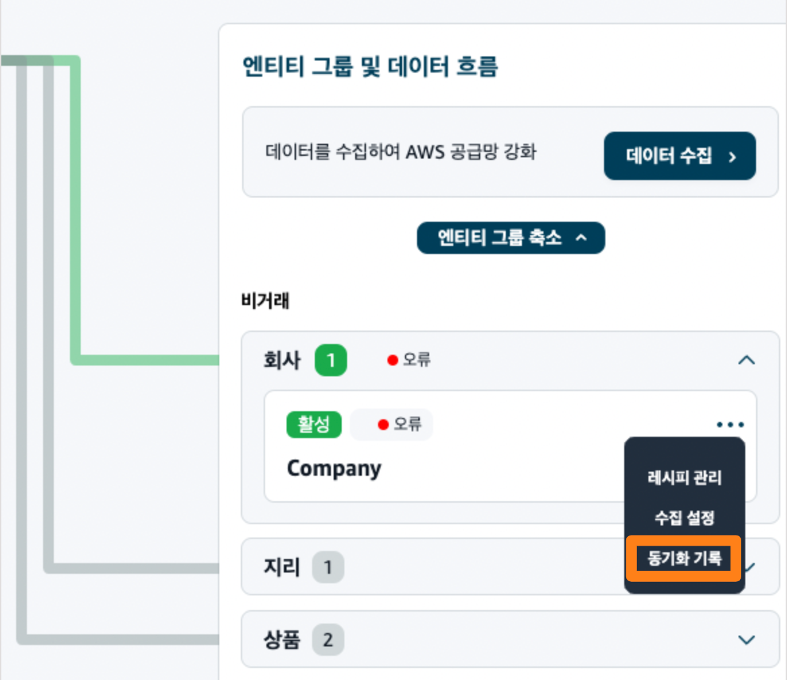Open the three-dot menu on Company card
The width and height of the screenshot is (787, 681).
730,425
